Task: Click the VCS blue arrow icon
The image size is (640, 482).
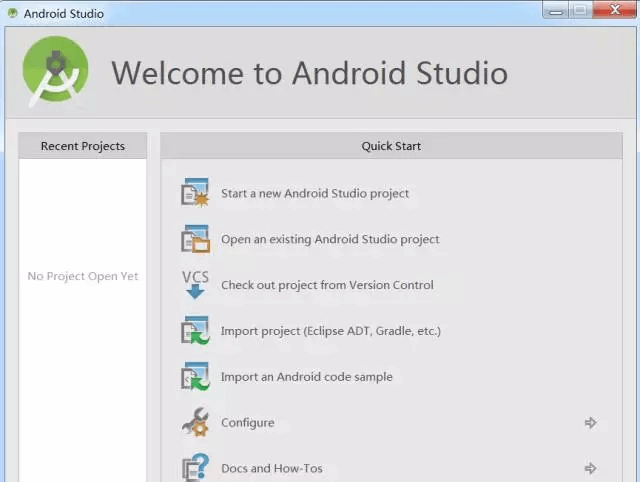Action: [x=196, y=284]
